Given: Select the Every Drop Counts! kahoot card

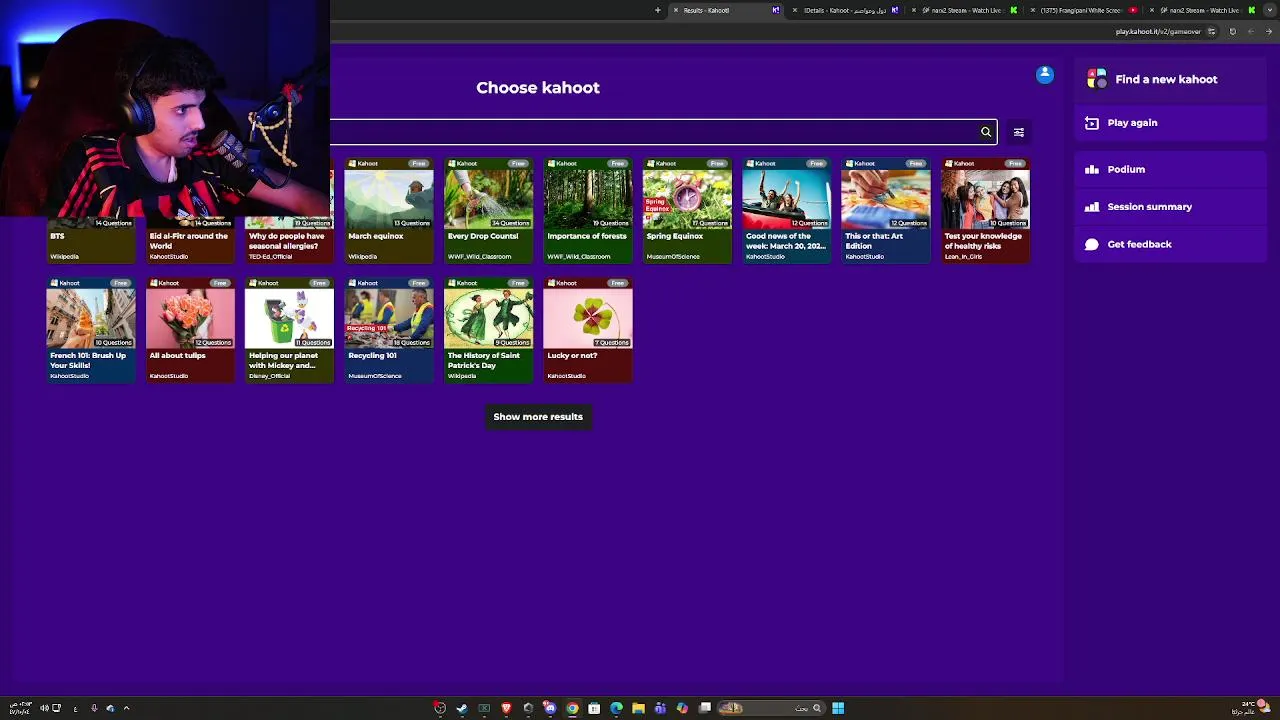Looking at the screenshot, I should [489, 211].
